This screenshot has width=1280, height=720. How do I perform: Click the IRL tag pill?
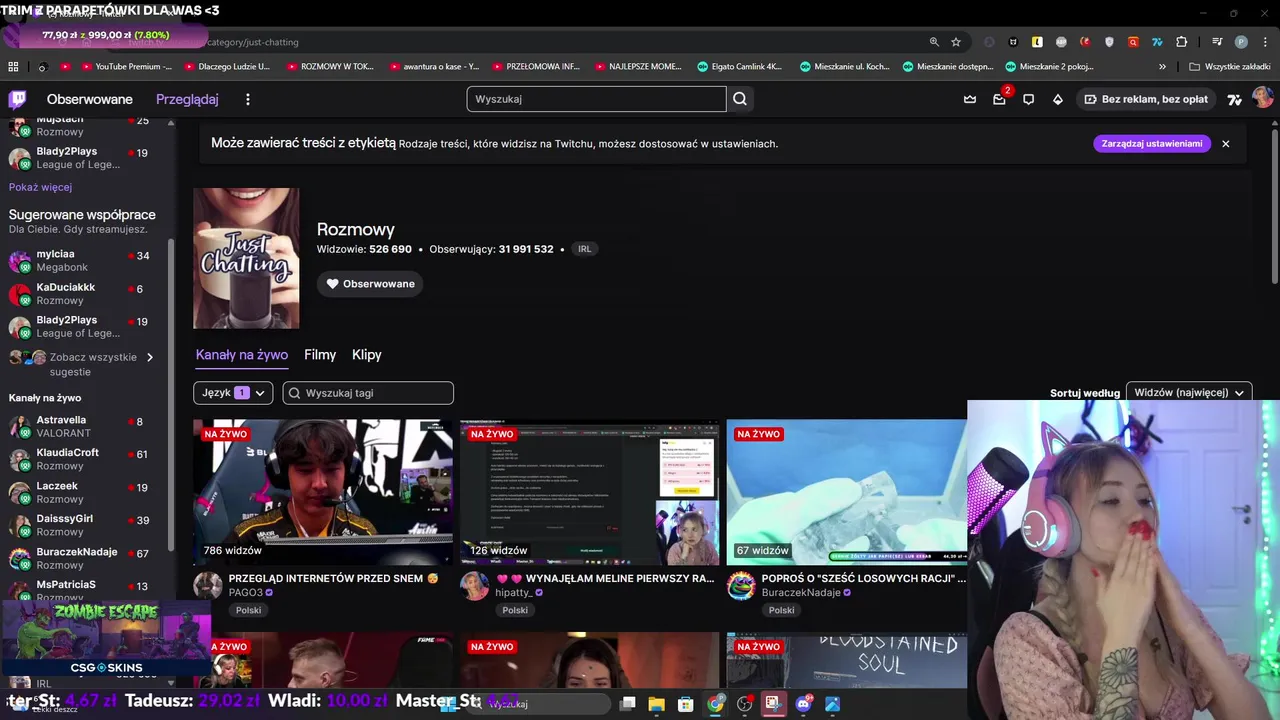(584, 249)
